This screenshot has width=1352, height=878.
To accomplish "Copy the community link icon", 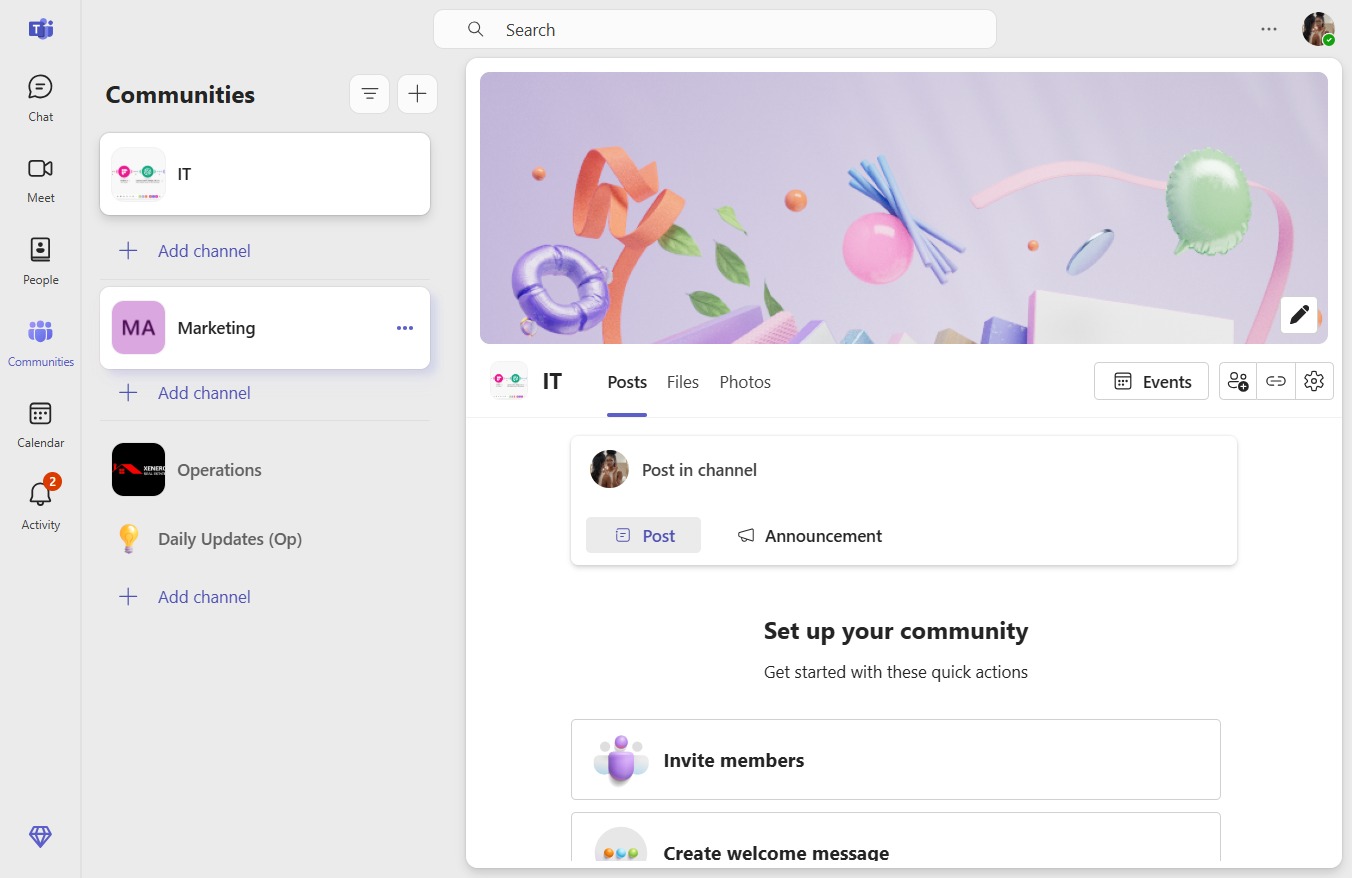I will pos(1276,381).
